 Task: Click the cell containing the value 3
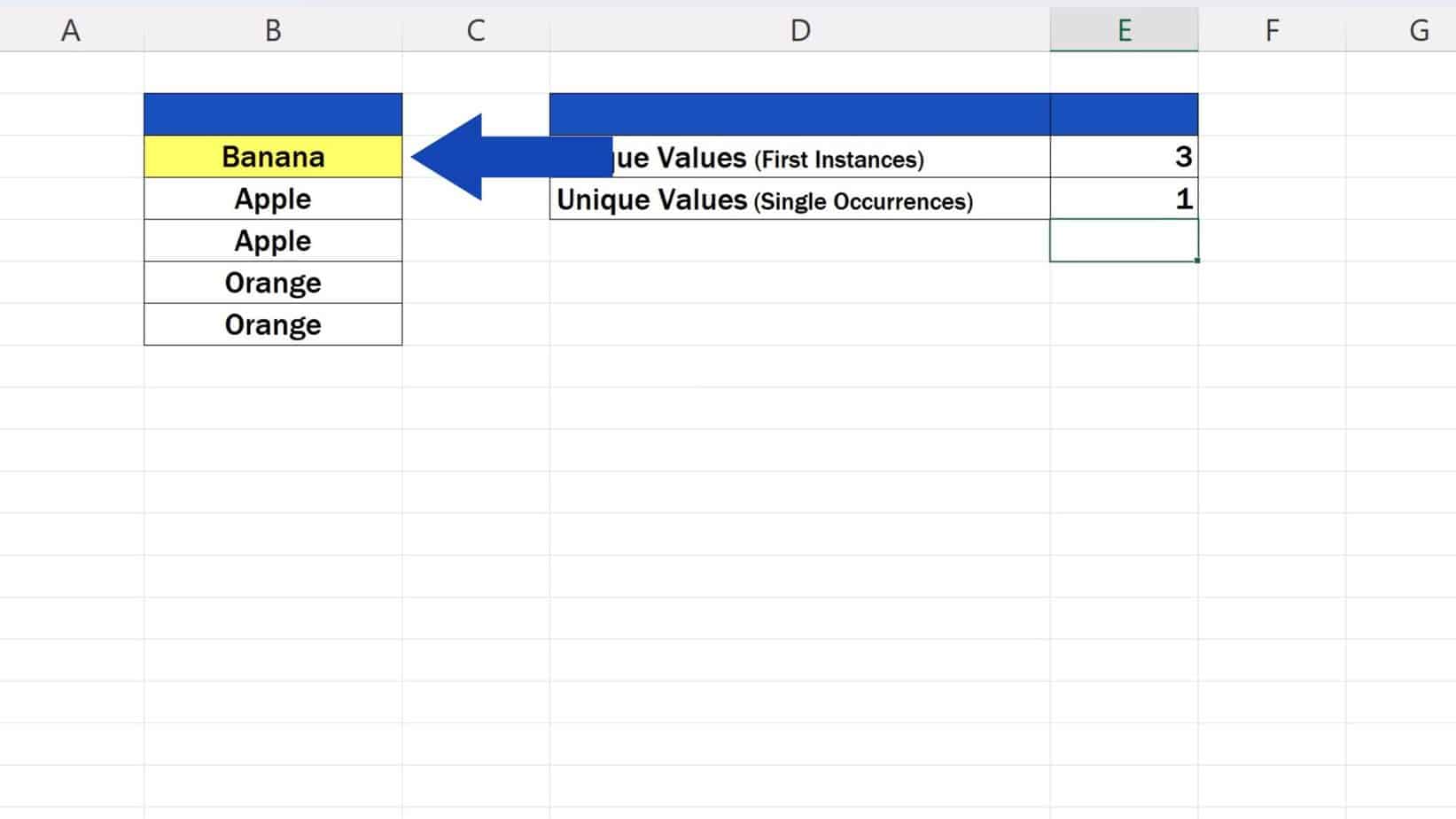tap(1123, 156)
